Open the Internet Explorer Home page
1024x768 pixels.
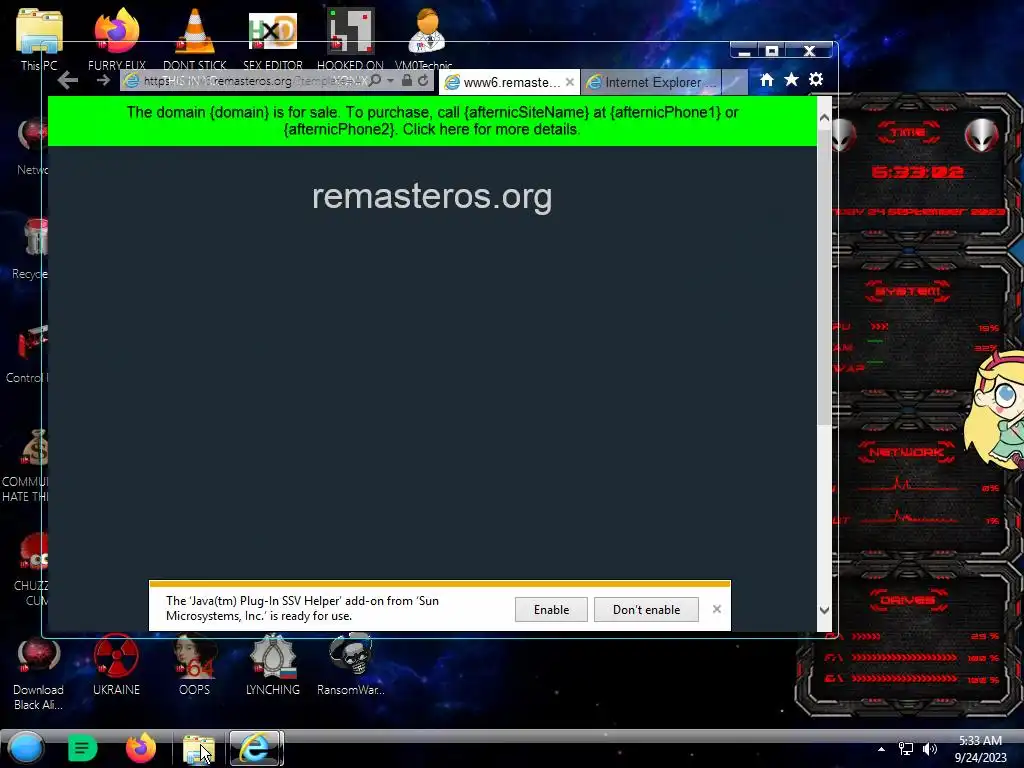click(x=767, y=80)
